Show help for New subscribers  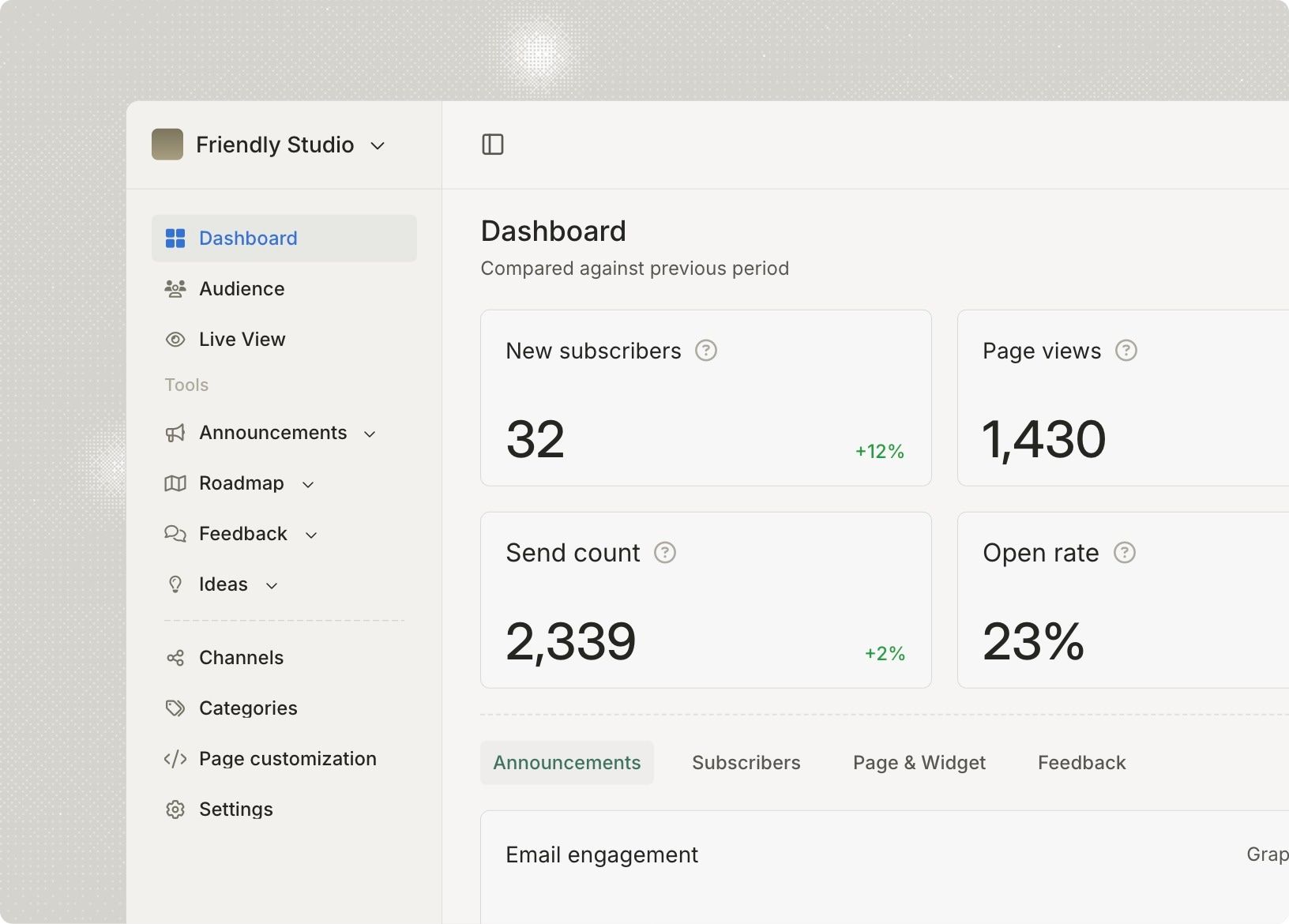[706, 351]
